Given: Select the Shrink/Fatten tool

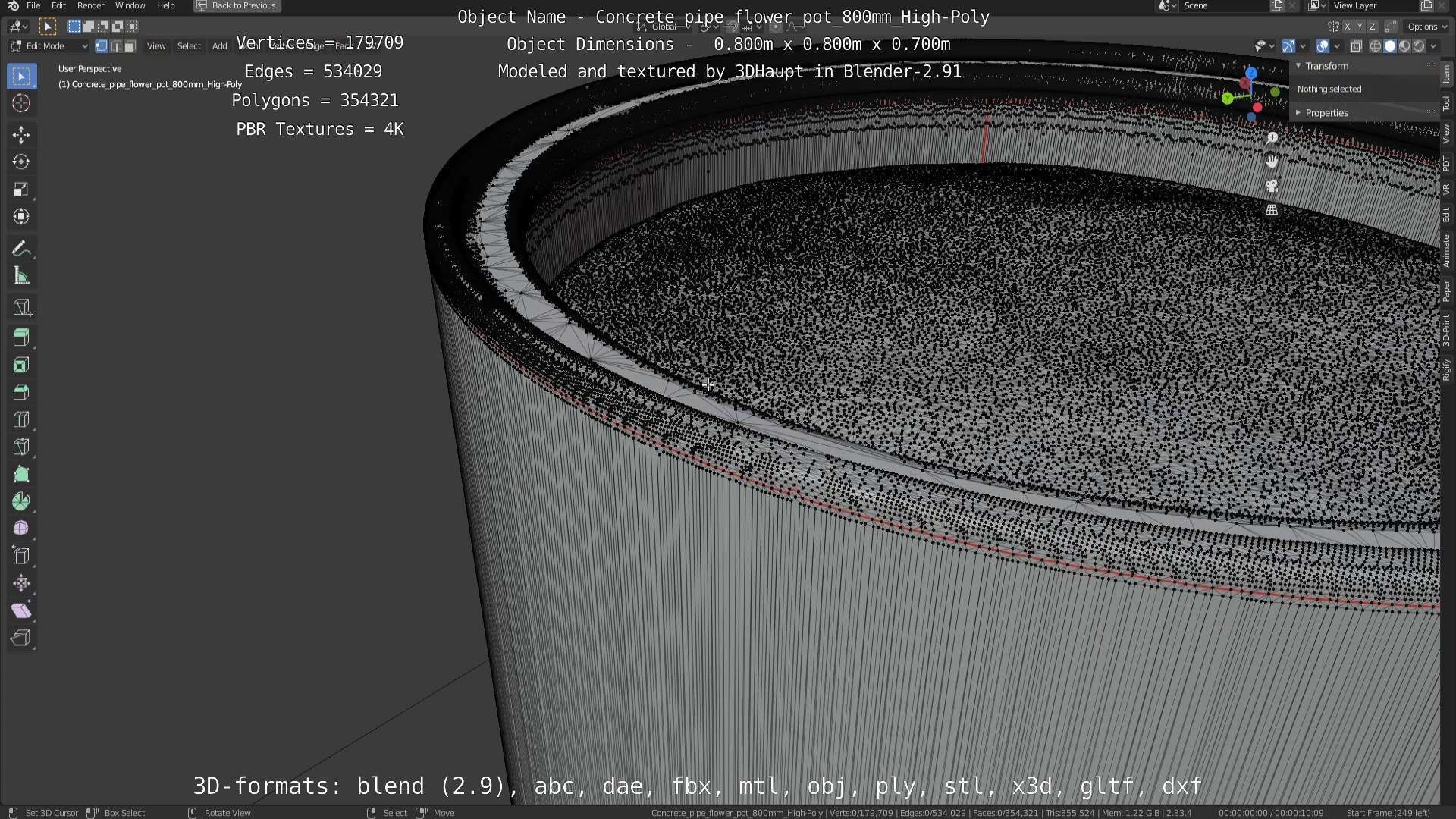Looking at the screenshot, I should click(21, 583).
